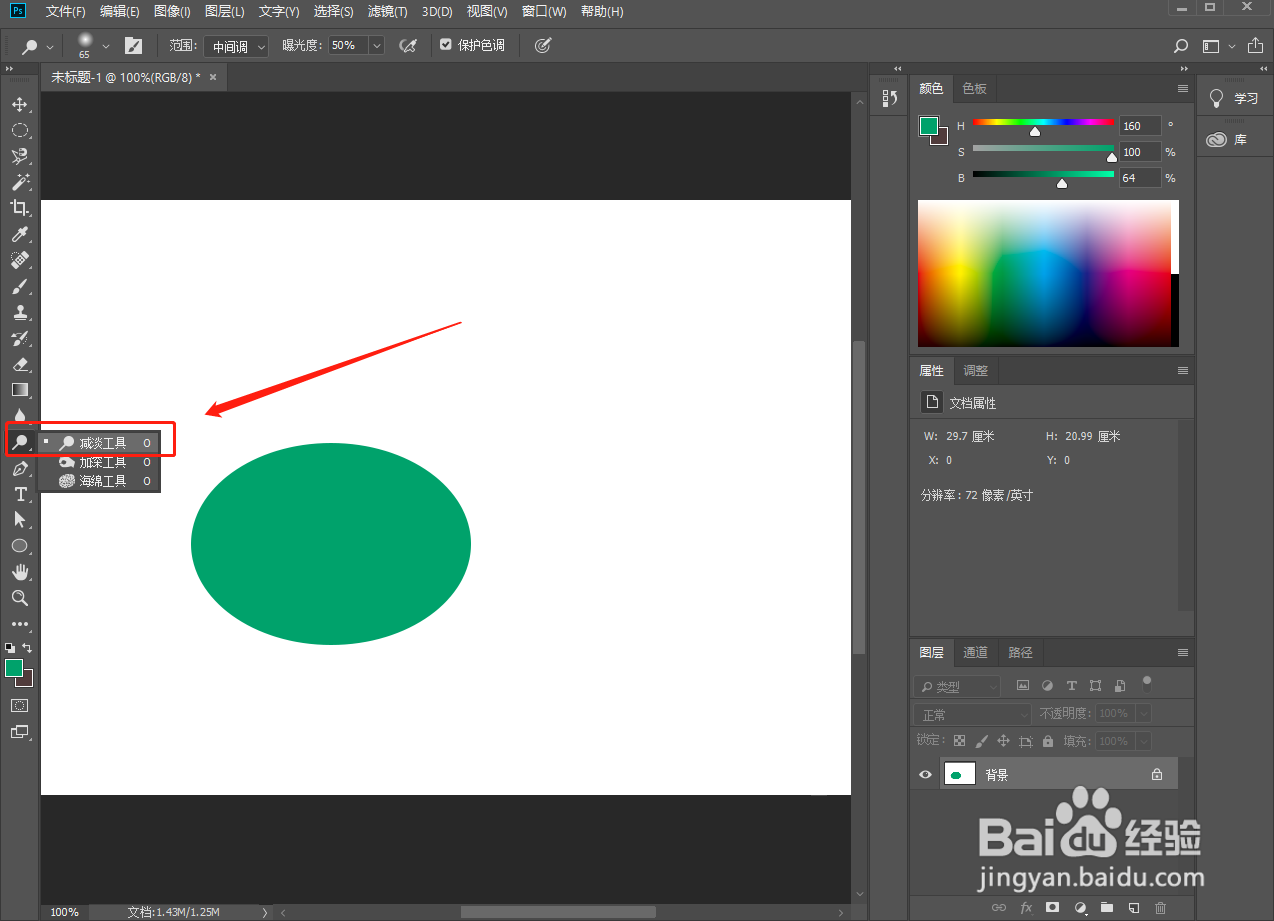Select the Brush tool
The width and height of the screenshot is (1274, 921).
tap(19, 286)
